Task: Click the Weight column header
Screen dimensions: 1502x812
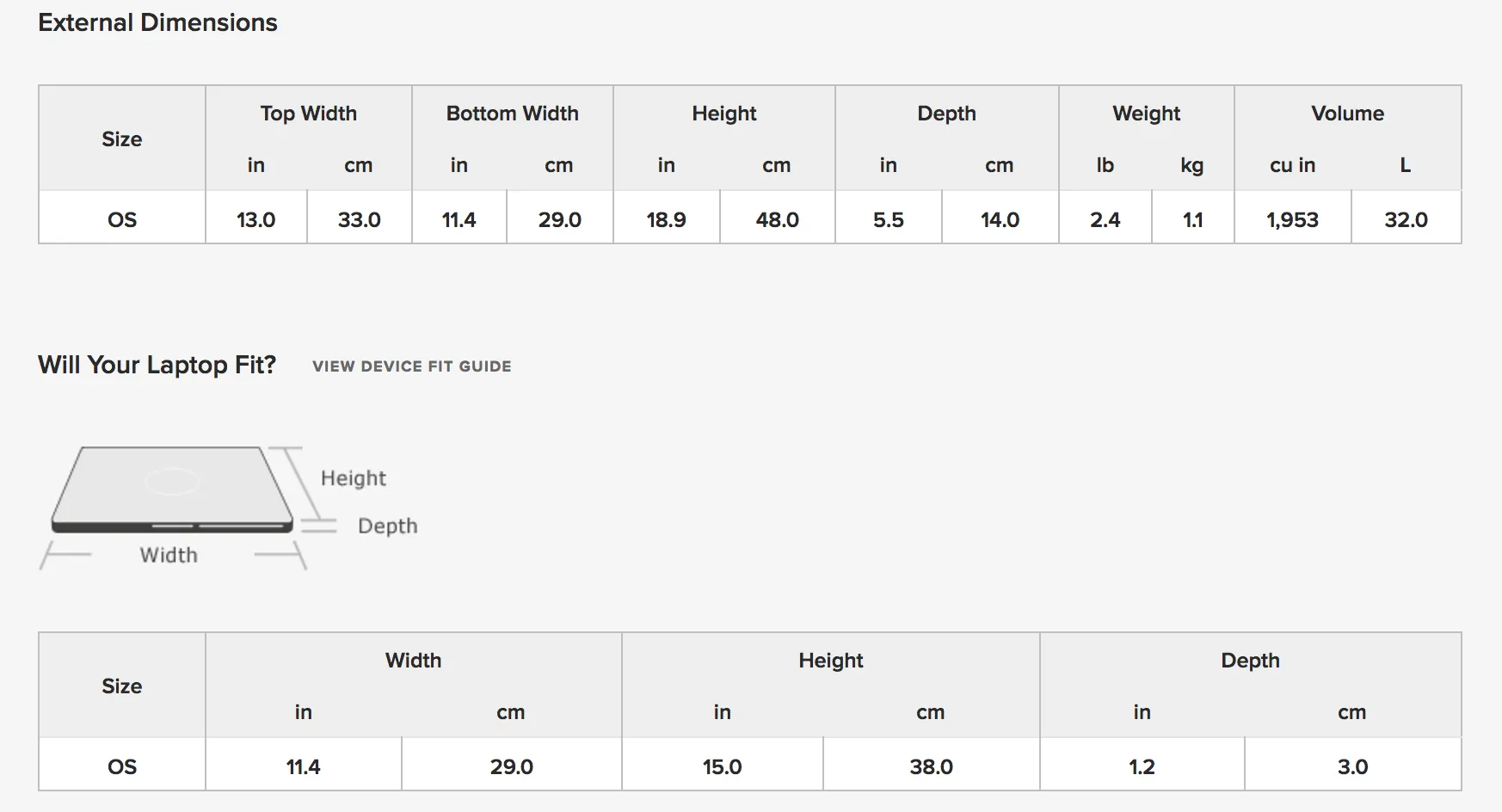Action: pyautogui.click(x=1147, y=114)
